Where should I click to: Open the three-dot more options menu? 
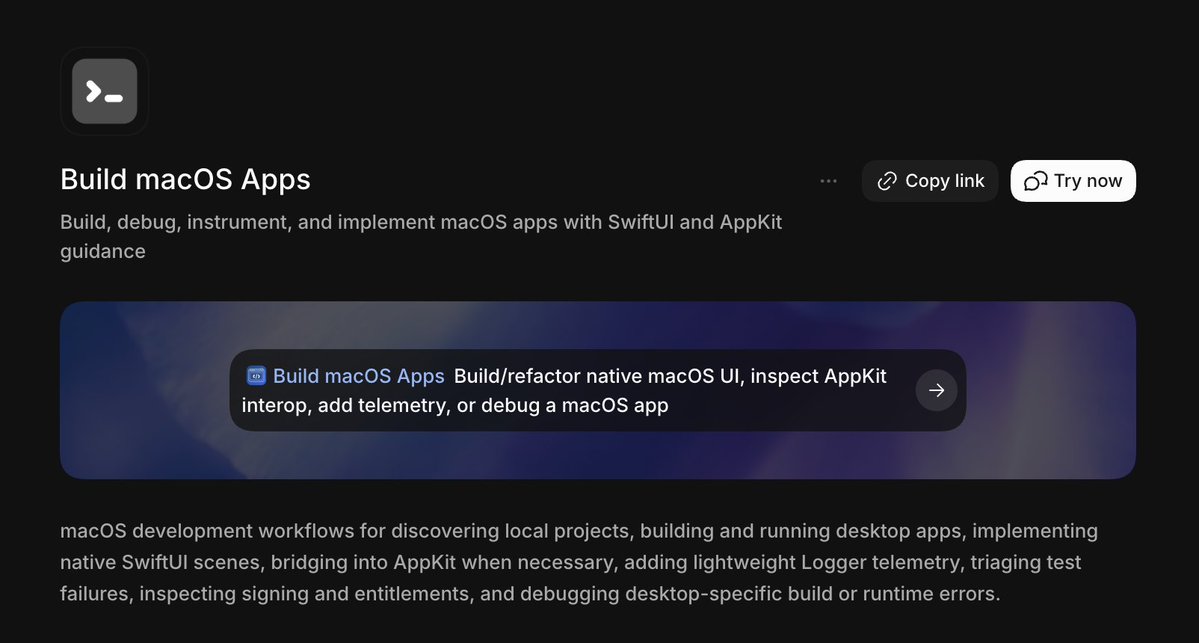[x=828, y=181]
